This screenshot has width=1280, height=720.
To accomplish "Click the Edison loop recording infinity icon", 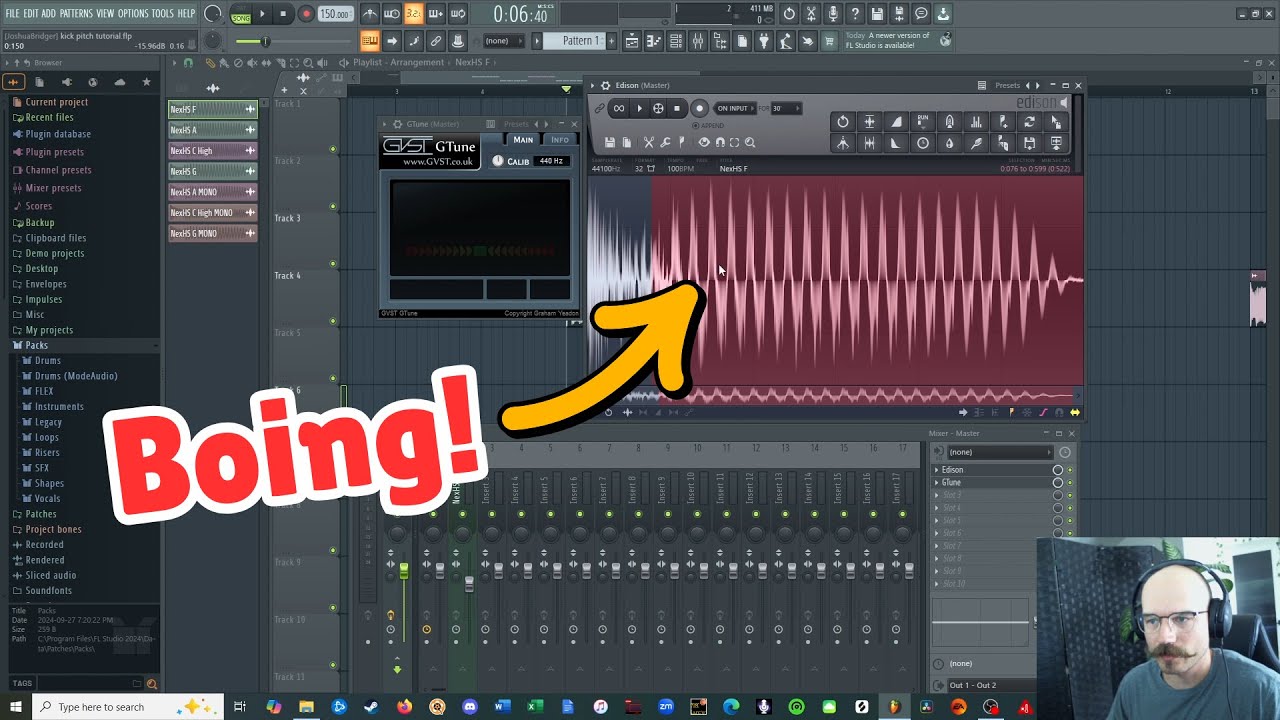I will [619, 108].
